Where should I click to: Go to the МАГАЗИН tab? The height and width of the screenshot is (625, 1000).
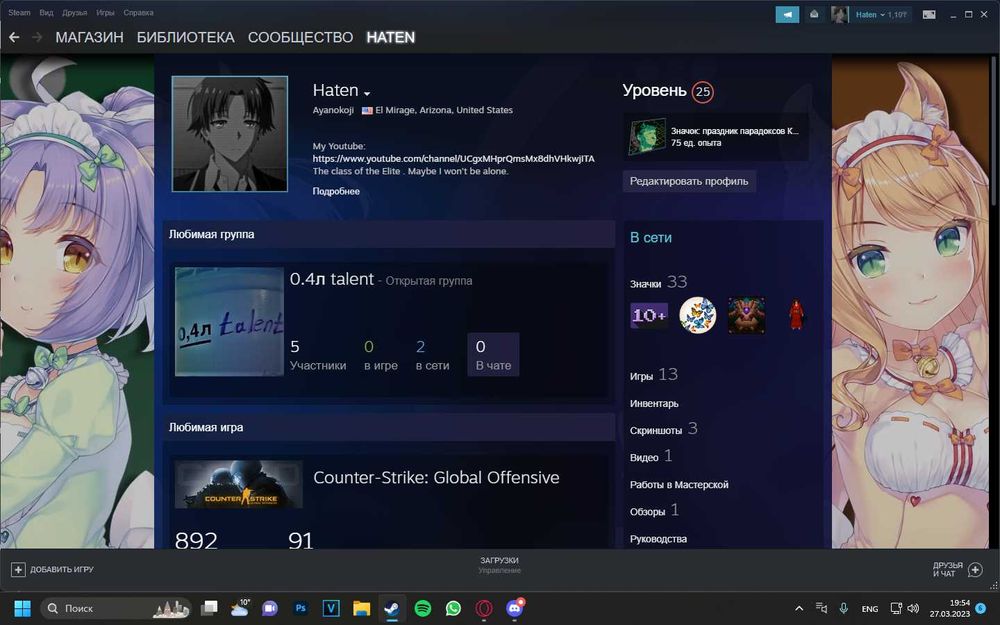click(x=89, y=38)
